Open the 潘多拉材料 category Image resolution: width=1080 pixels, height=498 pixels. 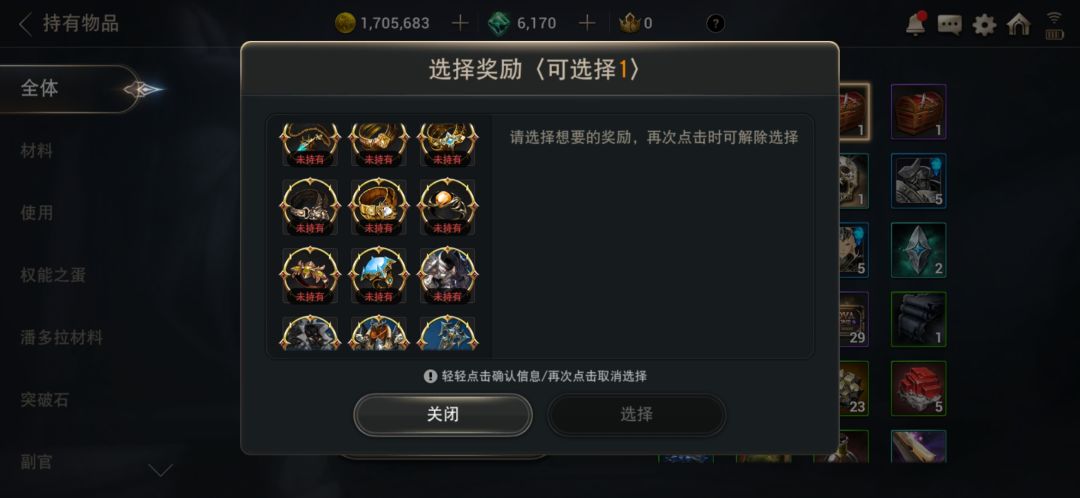[x=61, y=338]
